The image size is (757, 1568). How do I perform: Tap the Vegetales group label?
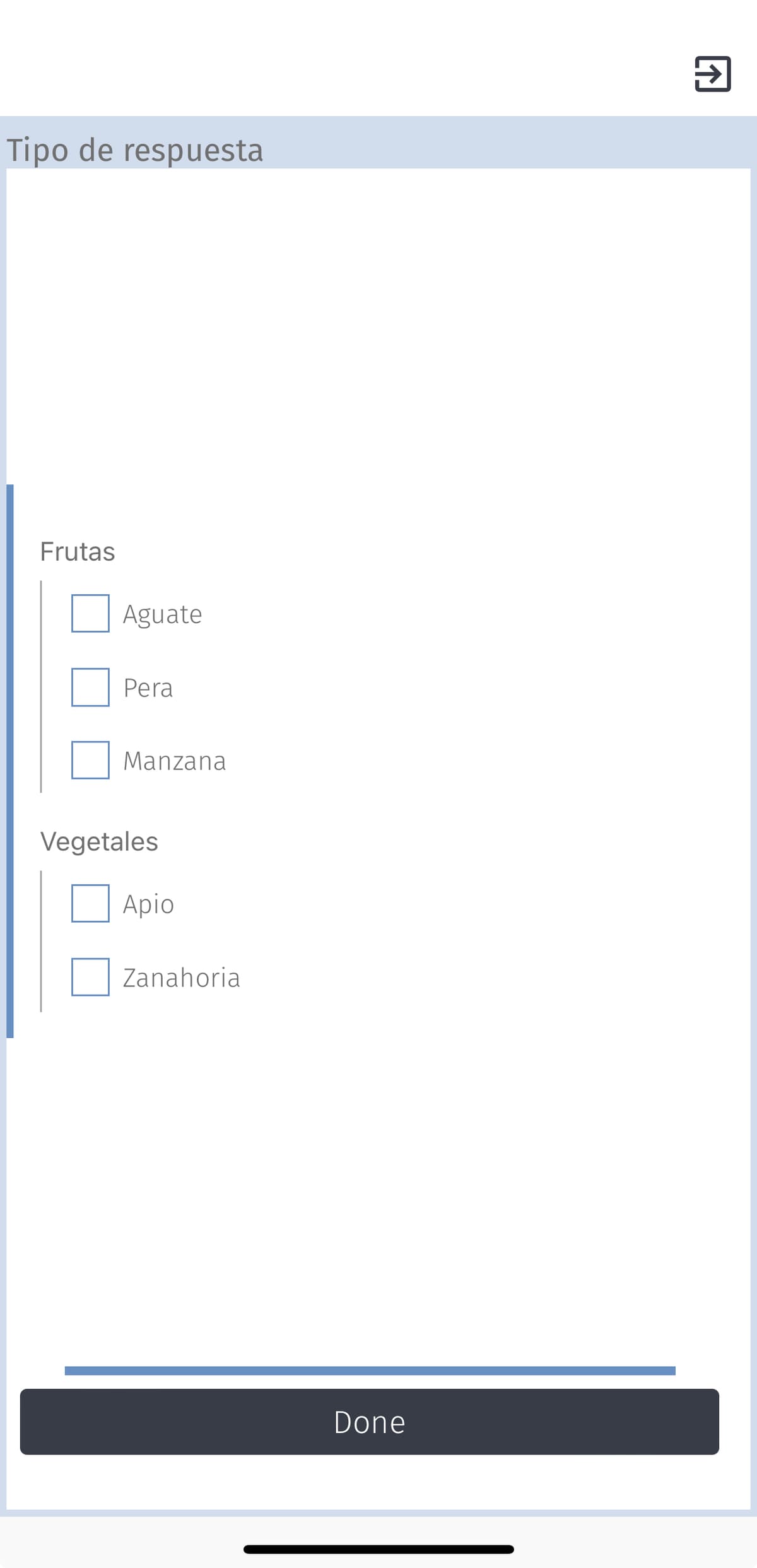[100, 841]
